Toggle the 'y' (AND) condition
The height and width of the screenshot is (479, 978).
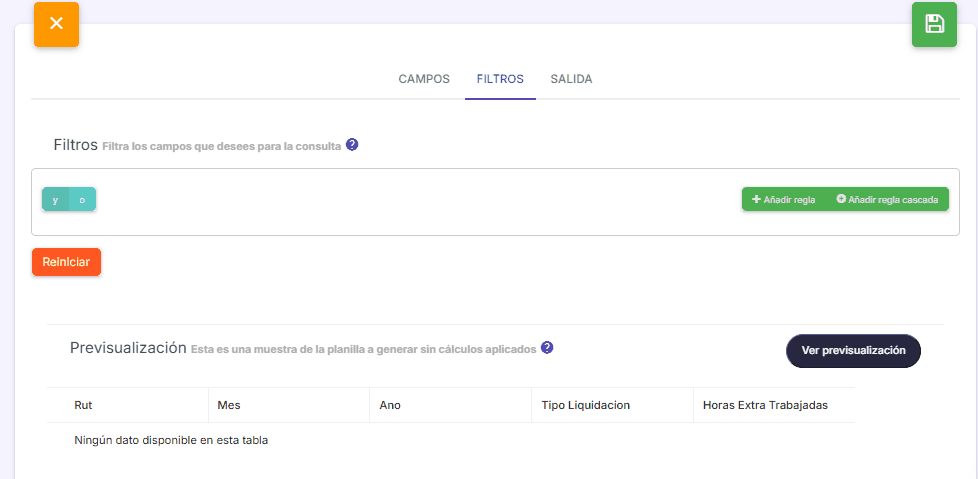tap(56, 200)
